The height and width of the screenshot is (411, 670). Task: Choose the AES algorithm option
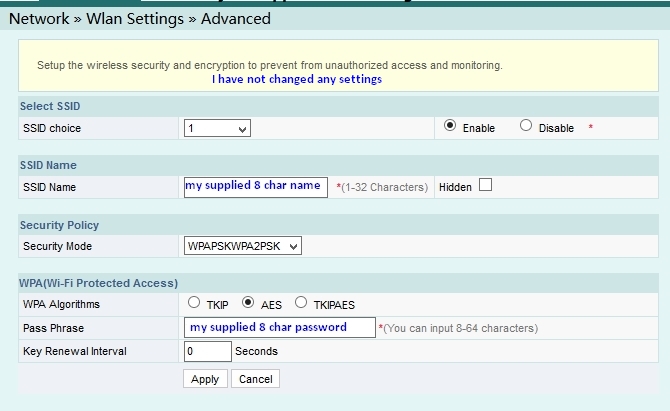(x=248, y=302)
